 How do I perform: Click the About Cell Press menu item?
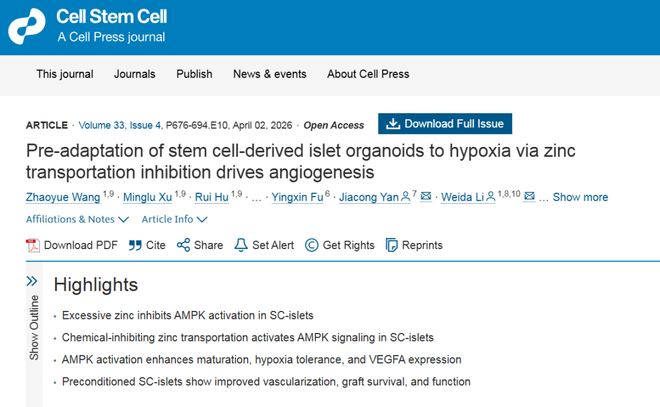(x=368, y=74)
